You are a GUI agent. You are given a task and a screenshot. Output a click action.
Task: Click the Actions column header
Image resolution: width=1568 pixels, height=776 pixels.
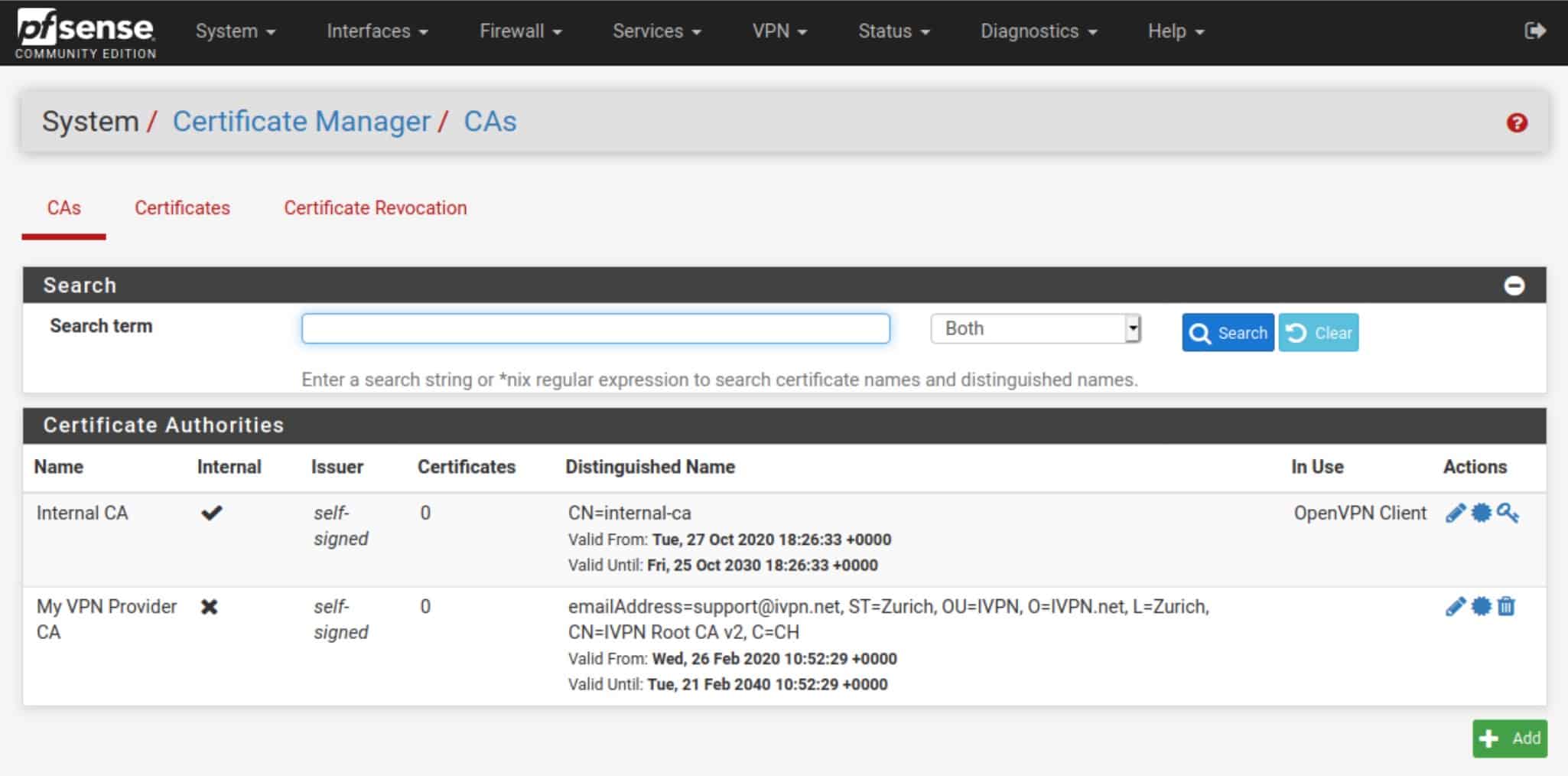(1475, 467)
